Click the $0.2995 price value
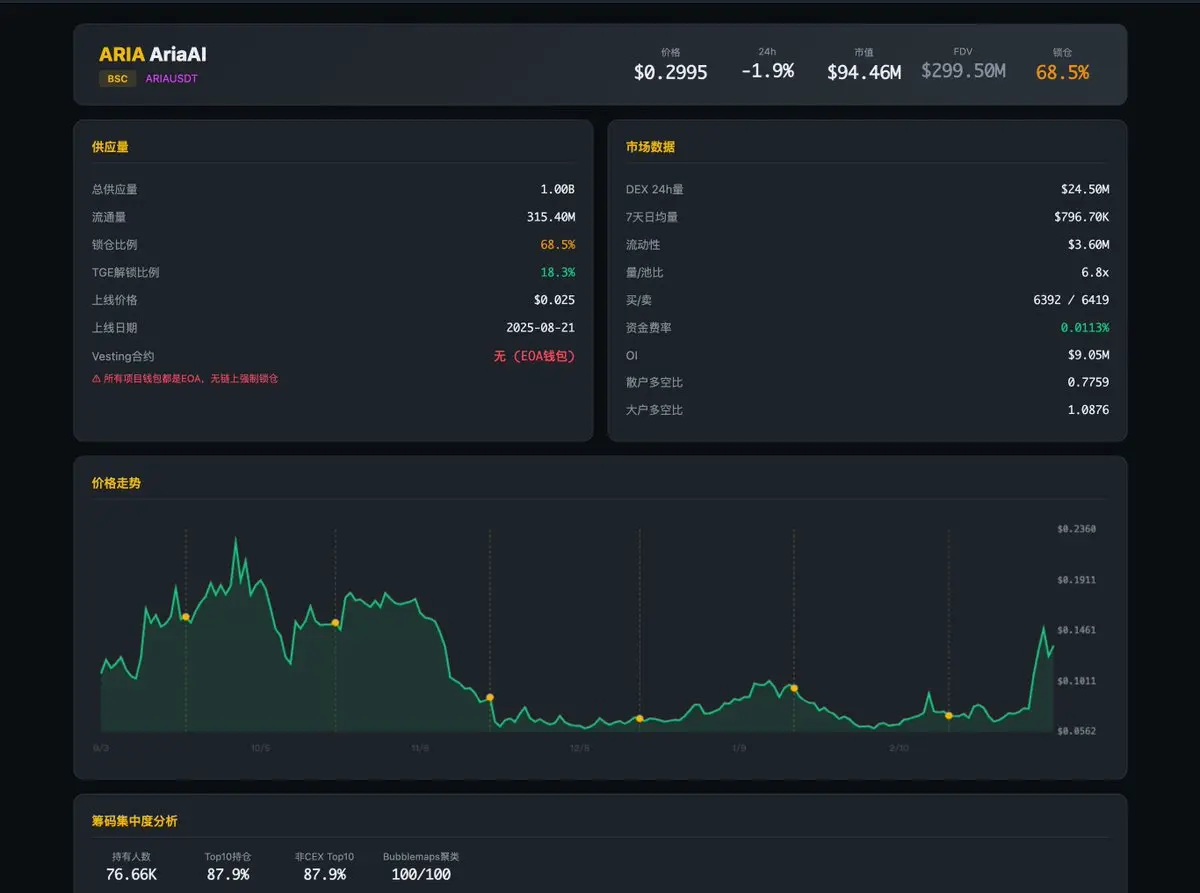This screenshot has width=1200, height=893. click(670, 72)
